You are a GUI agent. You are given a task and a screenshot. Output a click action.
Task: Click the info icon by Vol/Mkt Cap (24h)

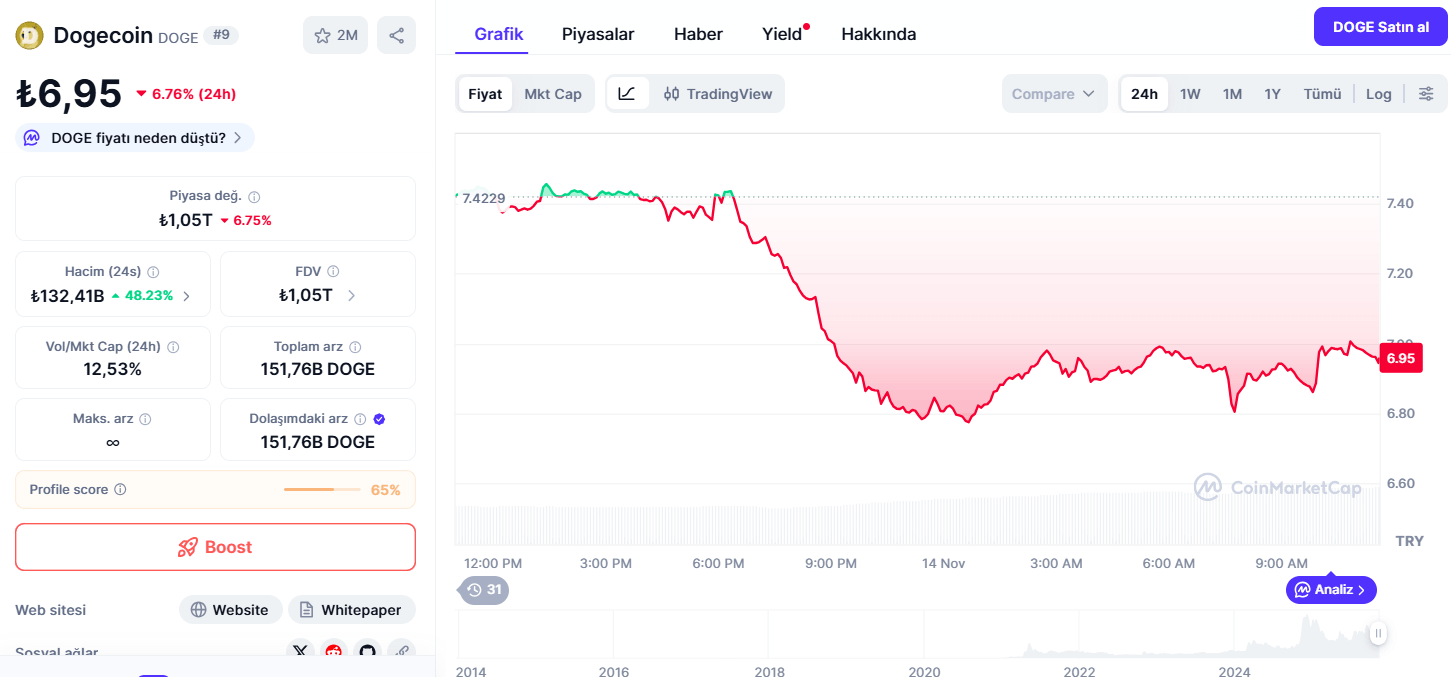coord(173,347)
